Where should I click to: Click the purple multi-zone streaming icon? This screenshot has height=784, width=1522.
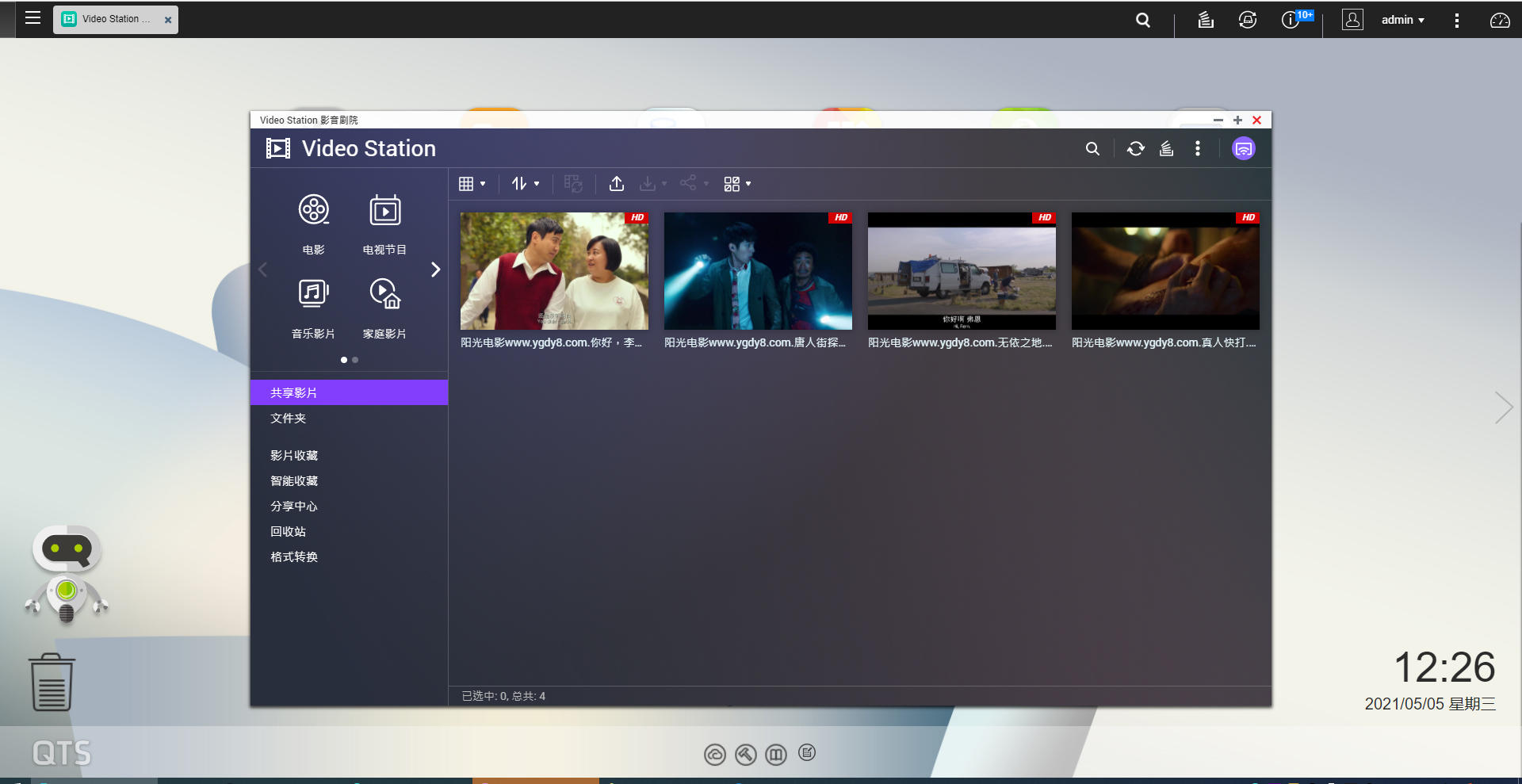point(1243,149)
